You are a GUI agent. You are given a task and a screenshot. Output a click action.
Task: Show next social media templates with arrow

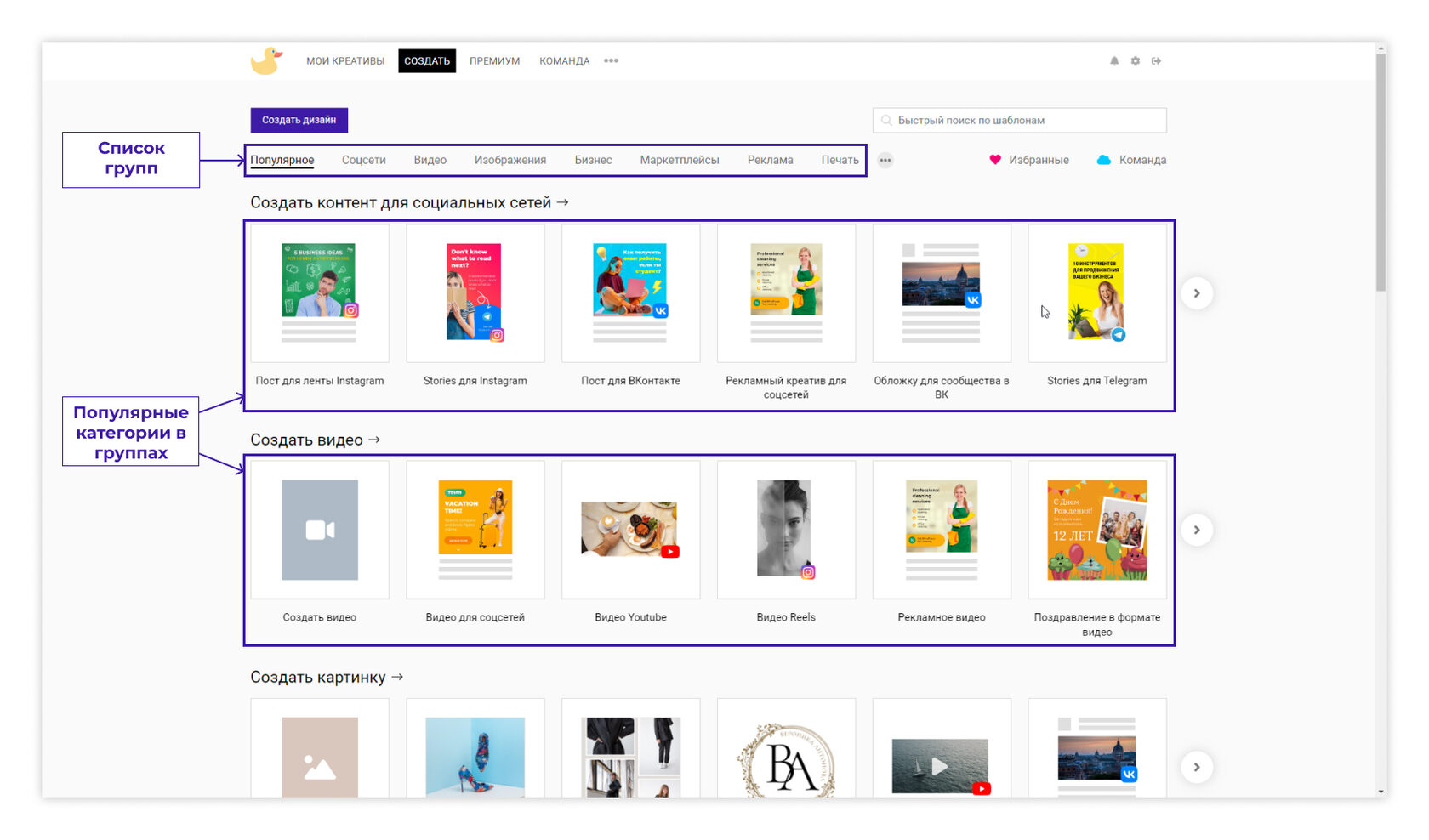coord(1197,293)
